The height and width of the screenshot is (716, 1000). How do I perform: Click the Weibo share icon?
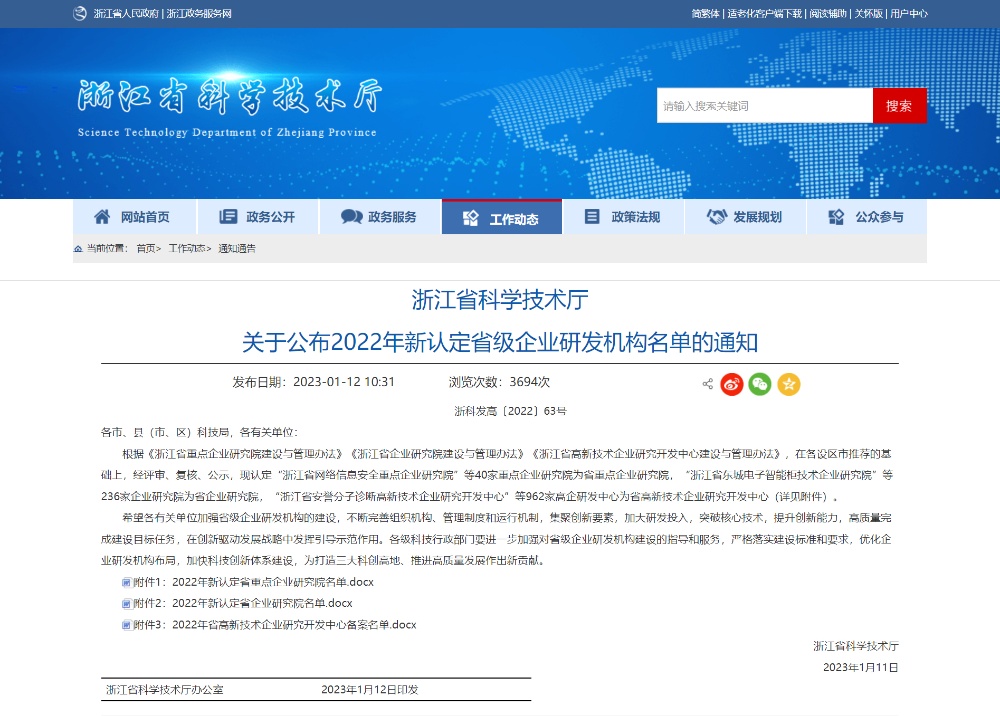pos(732,384)
